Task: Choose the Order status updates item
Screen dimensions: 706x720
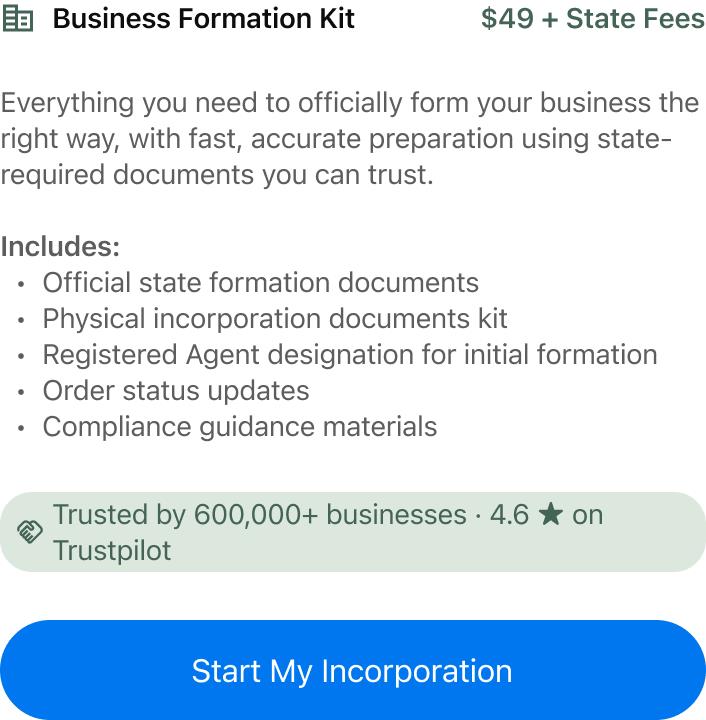Action: point(176,391)
